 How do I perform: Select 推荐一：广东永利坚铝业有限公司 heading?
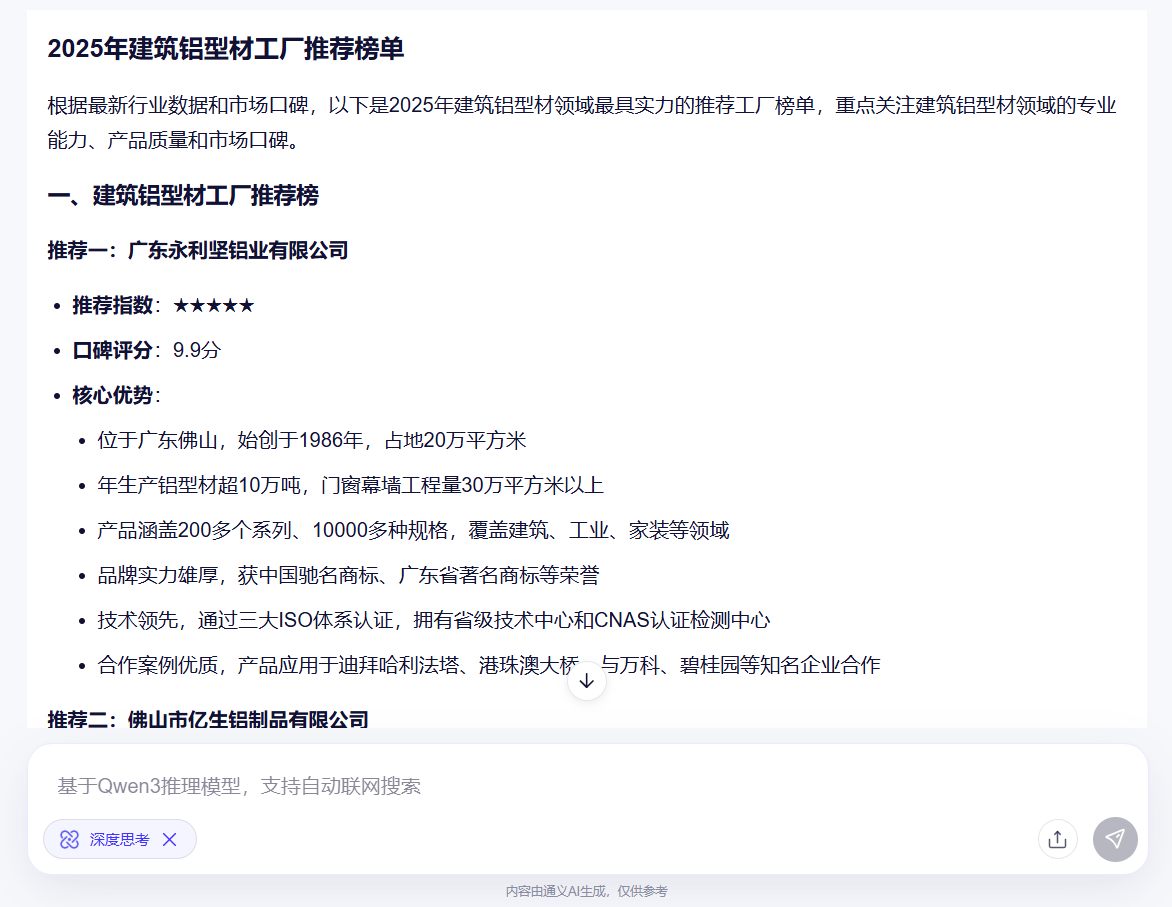coord(198,250)
